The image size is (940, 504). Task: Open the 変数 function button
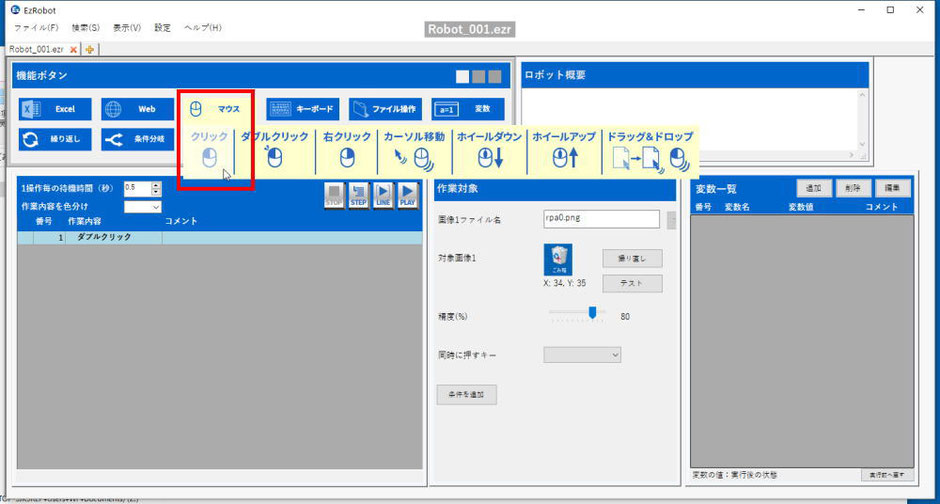point(468,109)
